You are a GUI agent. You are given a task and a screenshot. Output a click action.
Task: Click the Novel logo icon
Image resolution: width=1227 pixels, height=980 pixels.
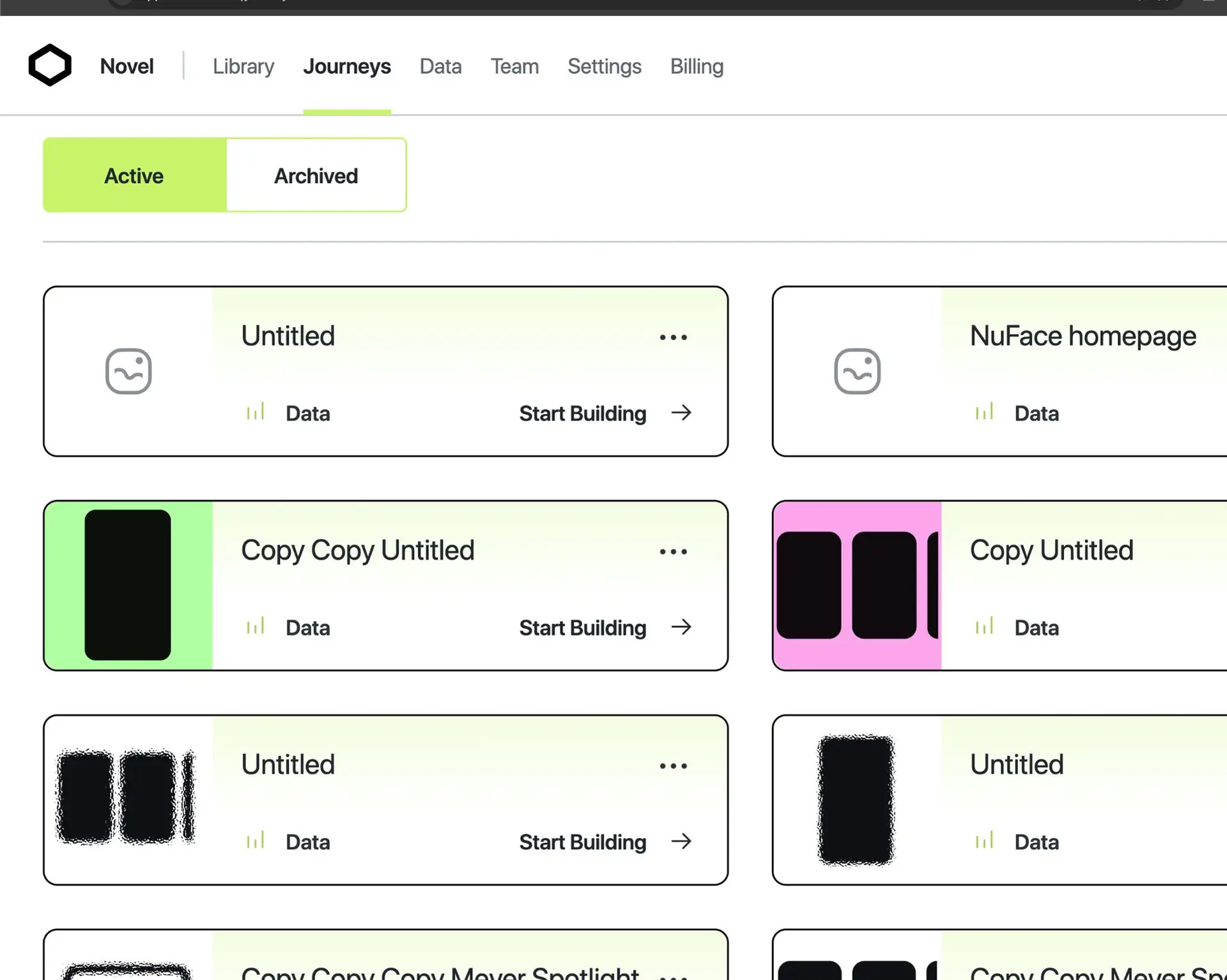(49, 65)
